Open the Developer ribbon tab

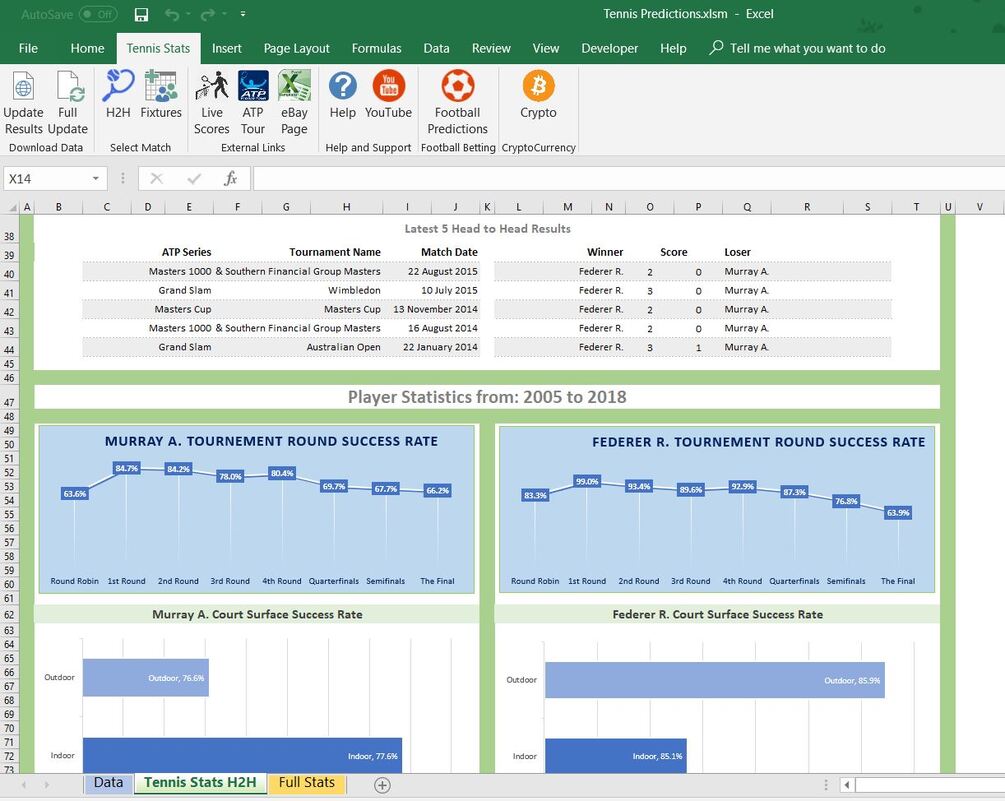coord(610,48)
